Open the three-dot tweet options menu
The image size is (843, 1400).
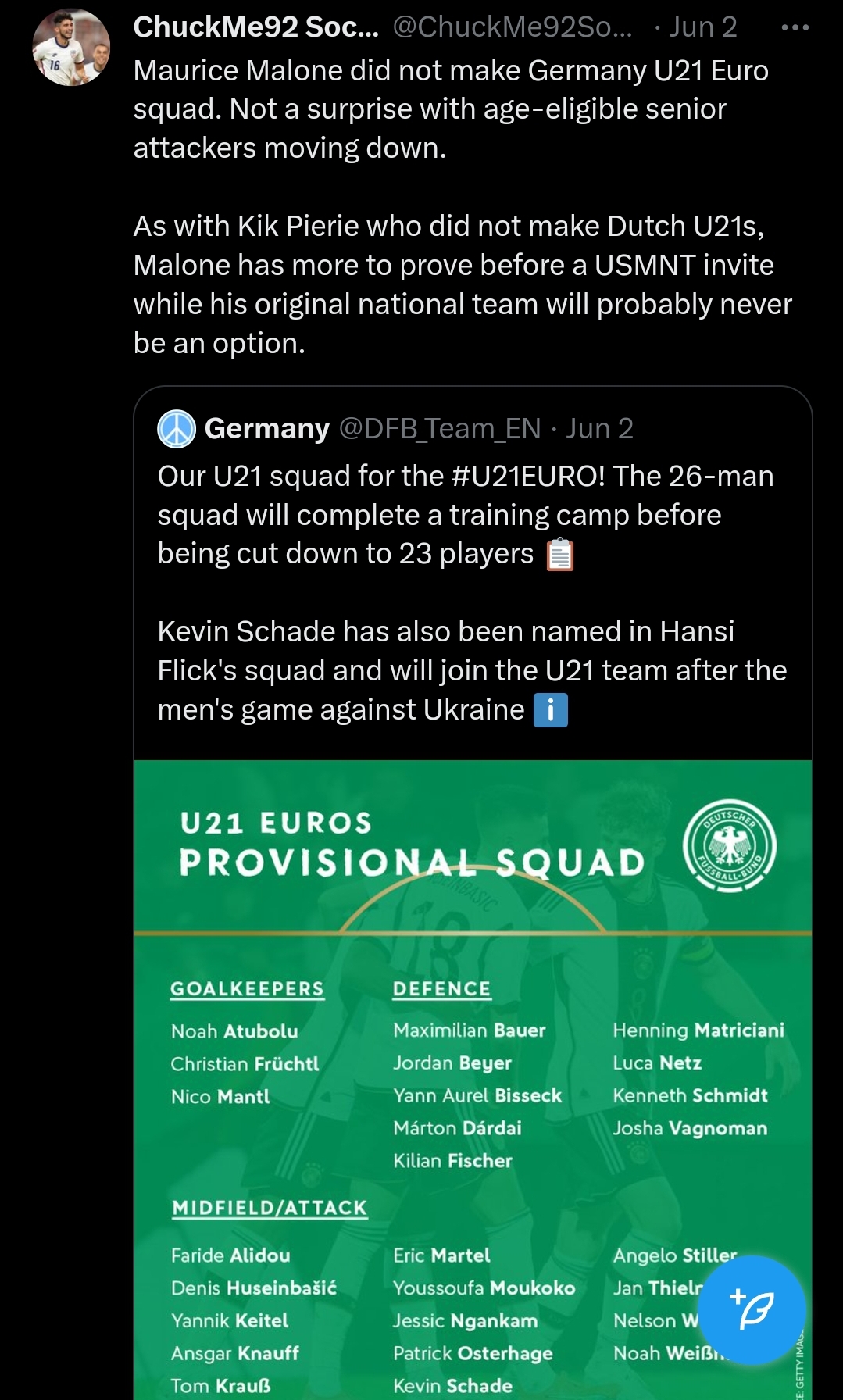(795, 27)
